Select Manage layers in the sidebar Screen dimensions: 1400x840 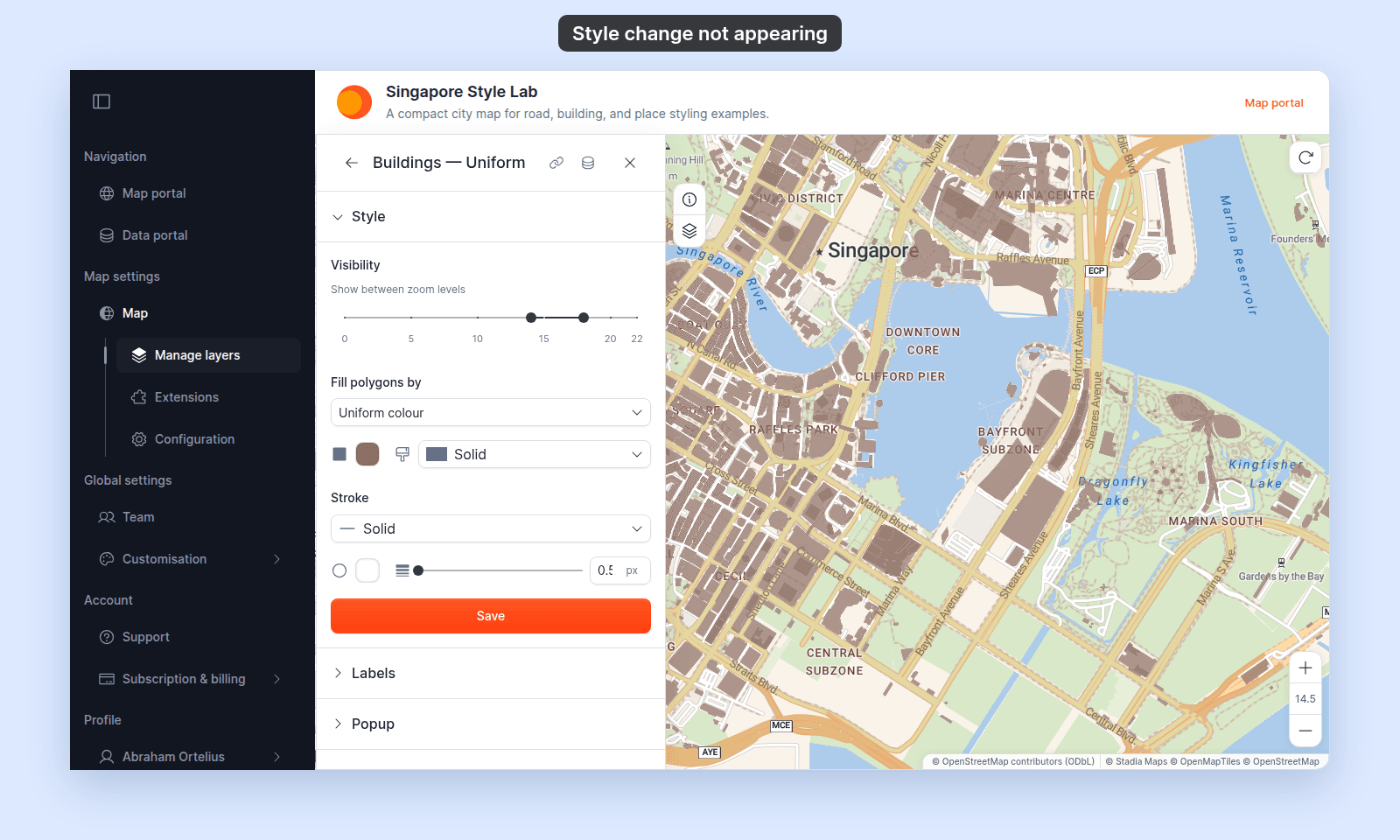pos(208,355)
